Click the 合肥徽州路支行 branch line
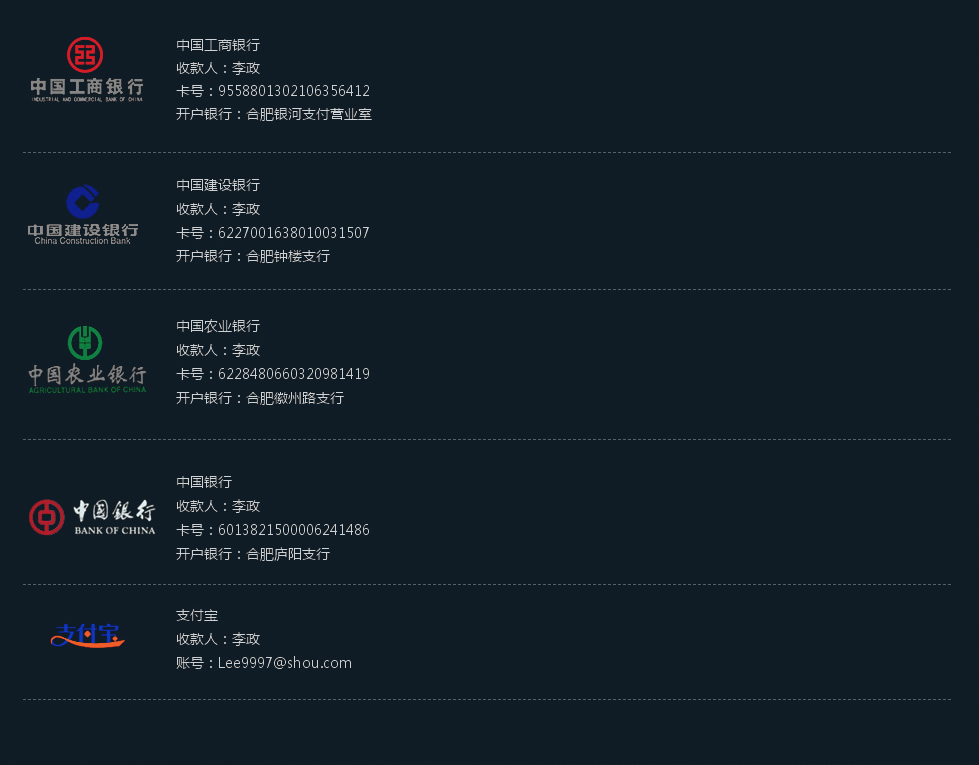Image resolution: width=979 pixels, height=765 pixels. (260, 398)
